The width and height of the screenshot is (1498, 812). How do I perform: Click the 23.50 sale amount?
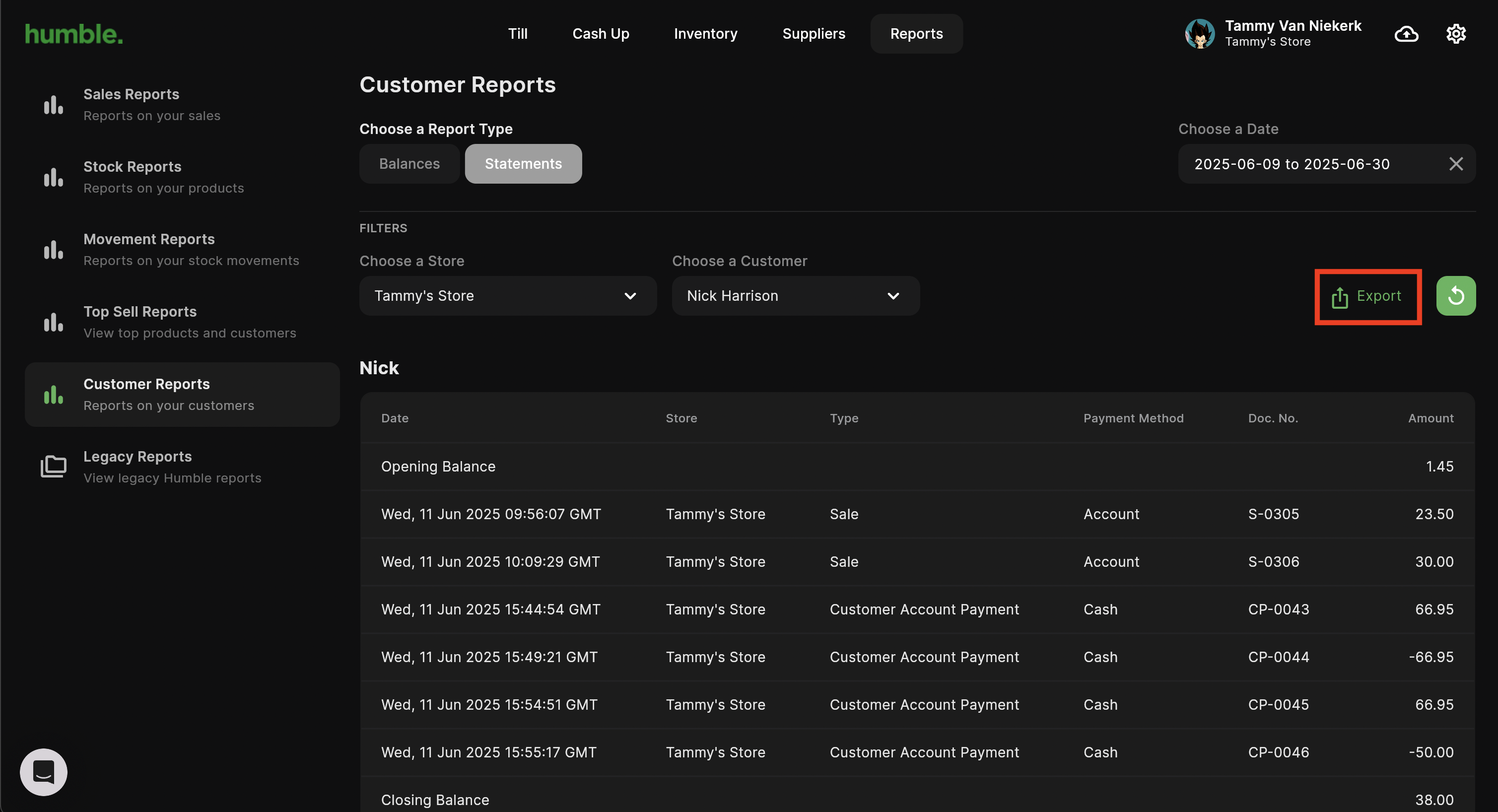click(x=1434, y=514)
